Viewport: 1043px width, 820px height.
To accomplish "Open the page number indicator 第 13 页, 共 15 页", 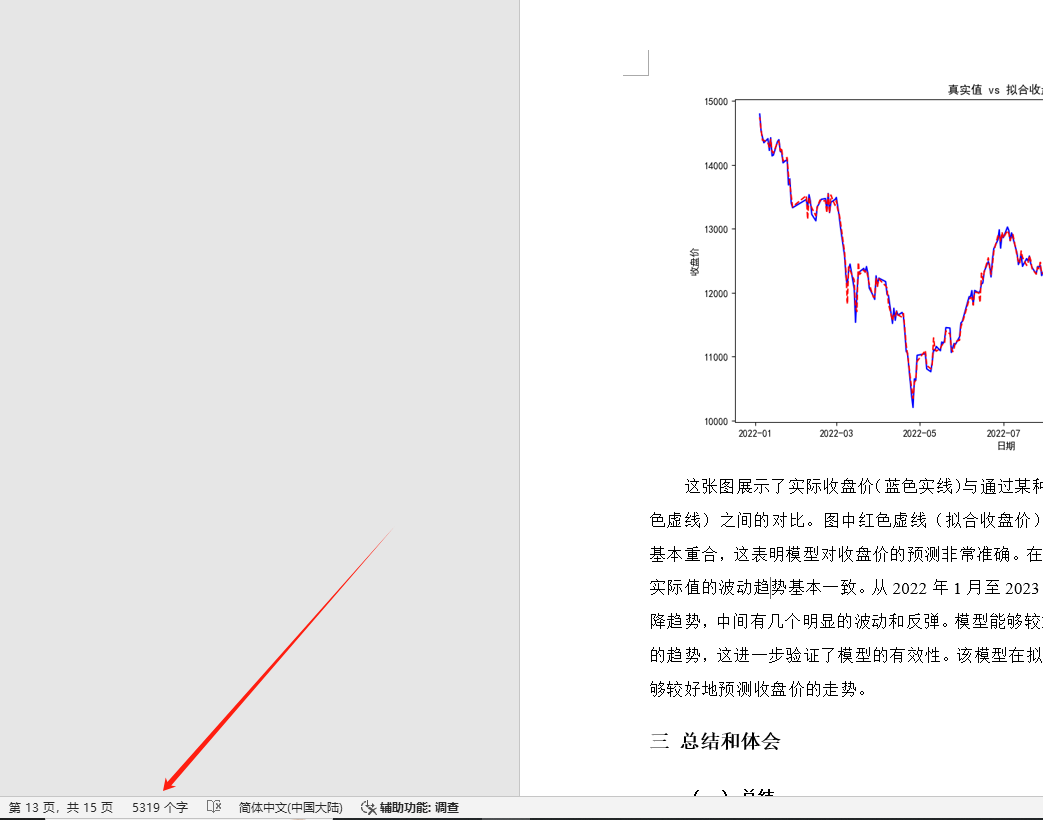I will click(x=61, y=807).
